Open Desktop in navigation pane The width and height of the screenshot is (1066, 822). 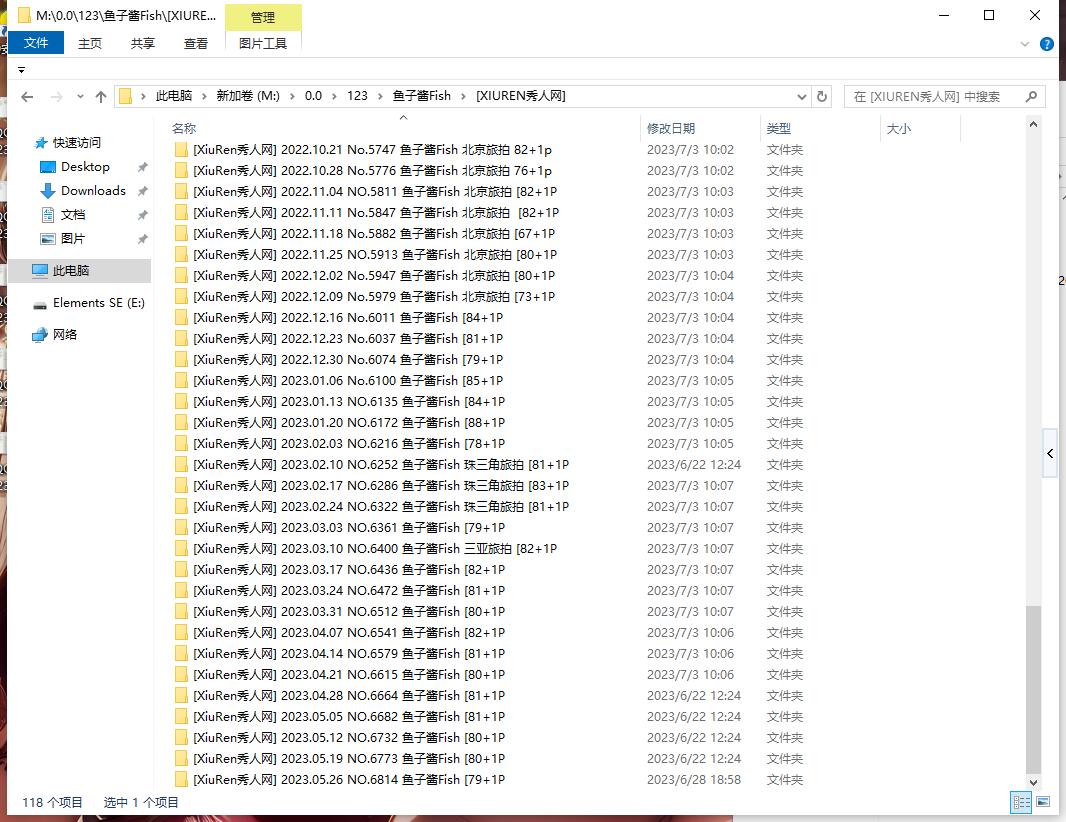pyautogui.click(x=85, y=167)
